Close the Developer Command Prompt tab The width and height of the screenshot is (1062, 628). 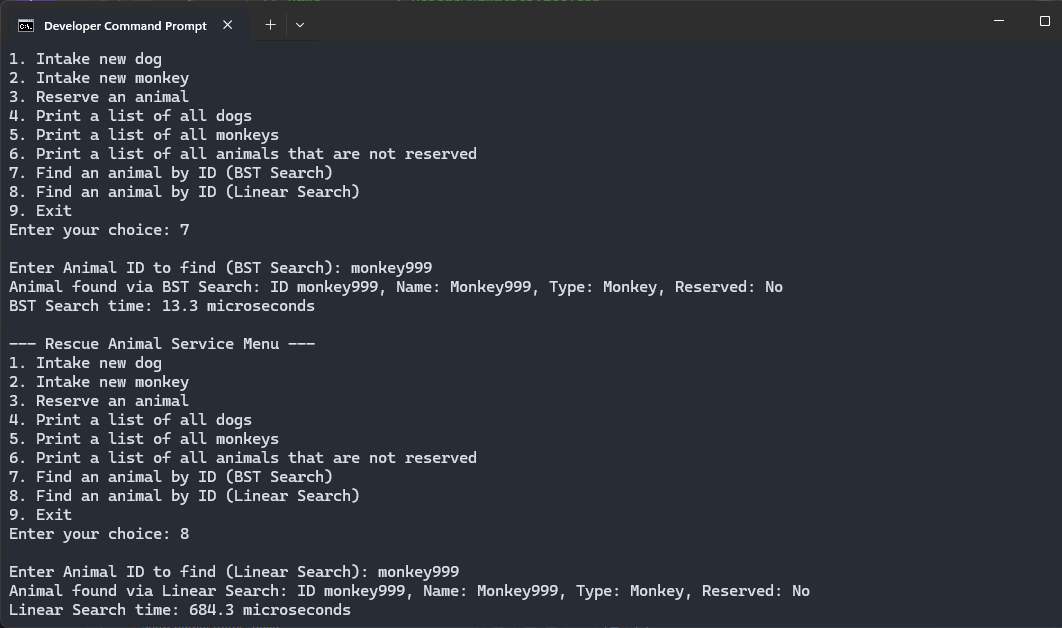pos(228,25)
